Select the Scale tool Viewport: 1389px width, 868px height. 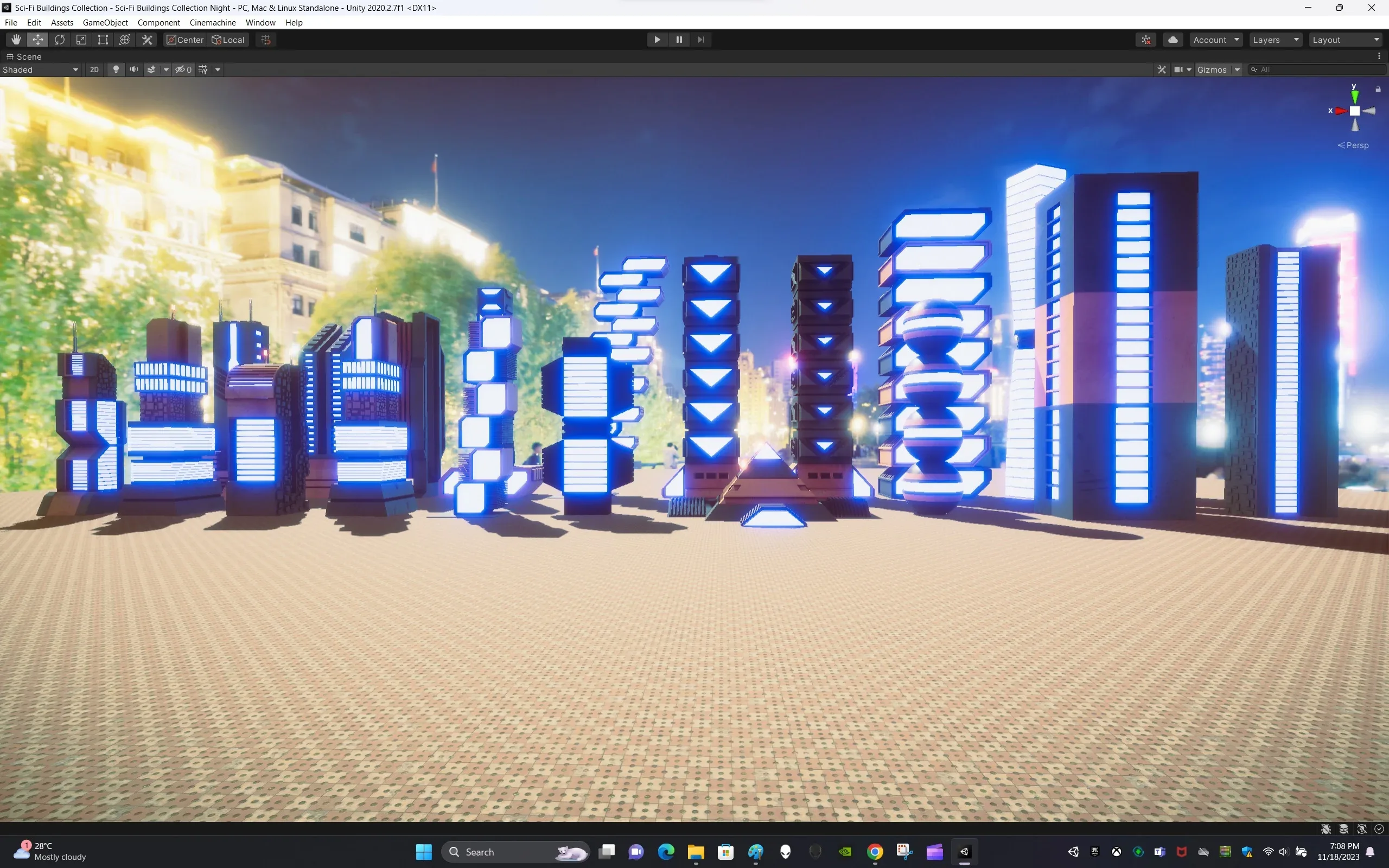click(x=81, y=40)
